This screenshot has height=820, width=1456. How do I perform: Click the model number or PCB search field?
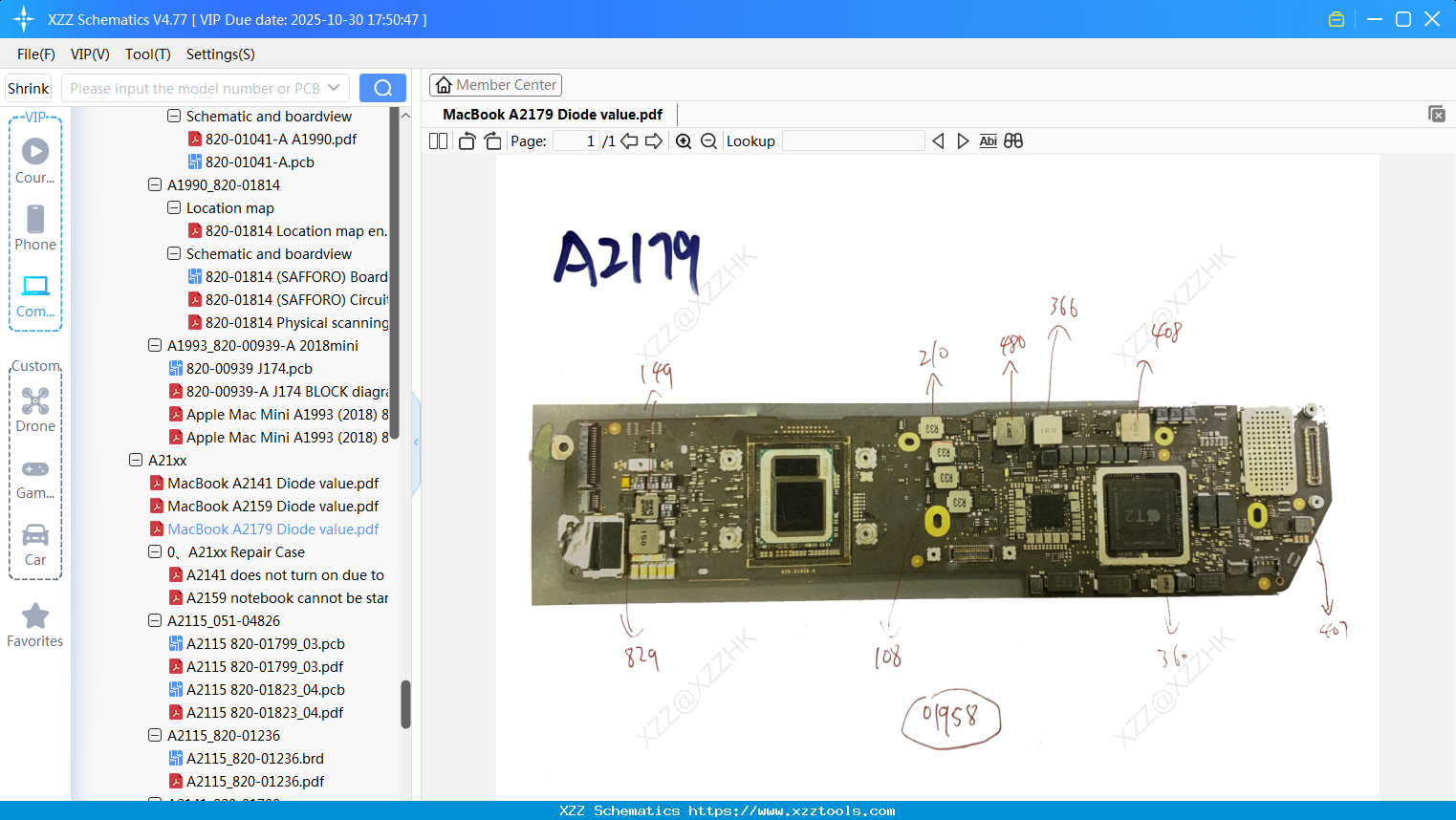(x=195, y=88)
